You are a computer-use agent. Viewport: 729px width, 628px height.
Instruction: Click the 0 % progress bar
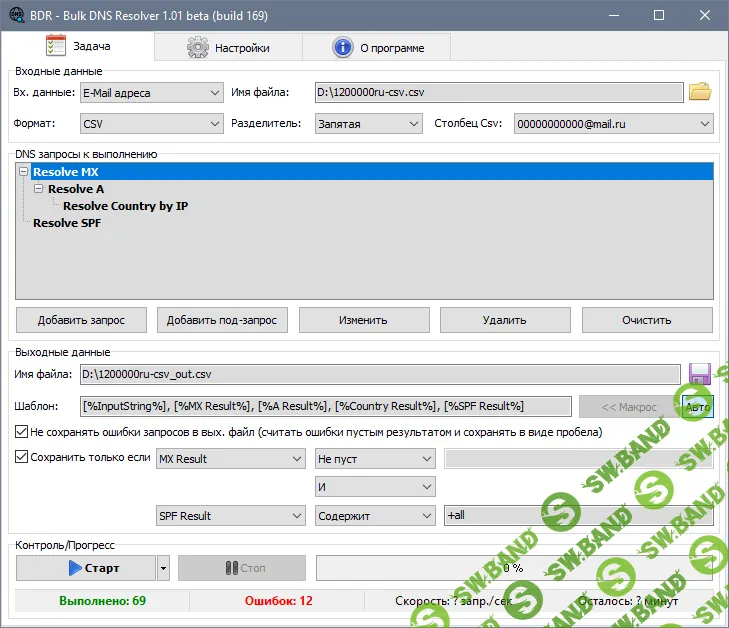click(x=514, y=568)
